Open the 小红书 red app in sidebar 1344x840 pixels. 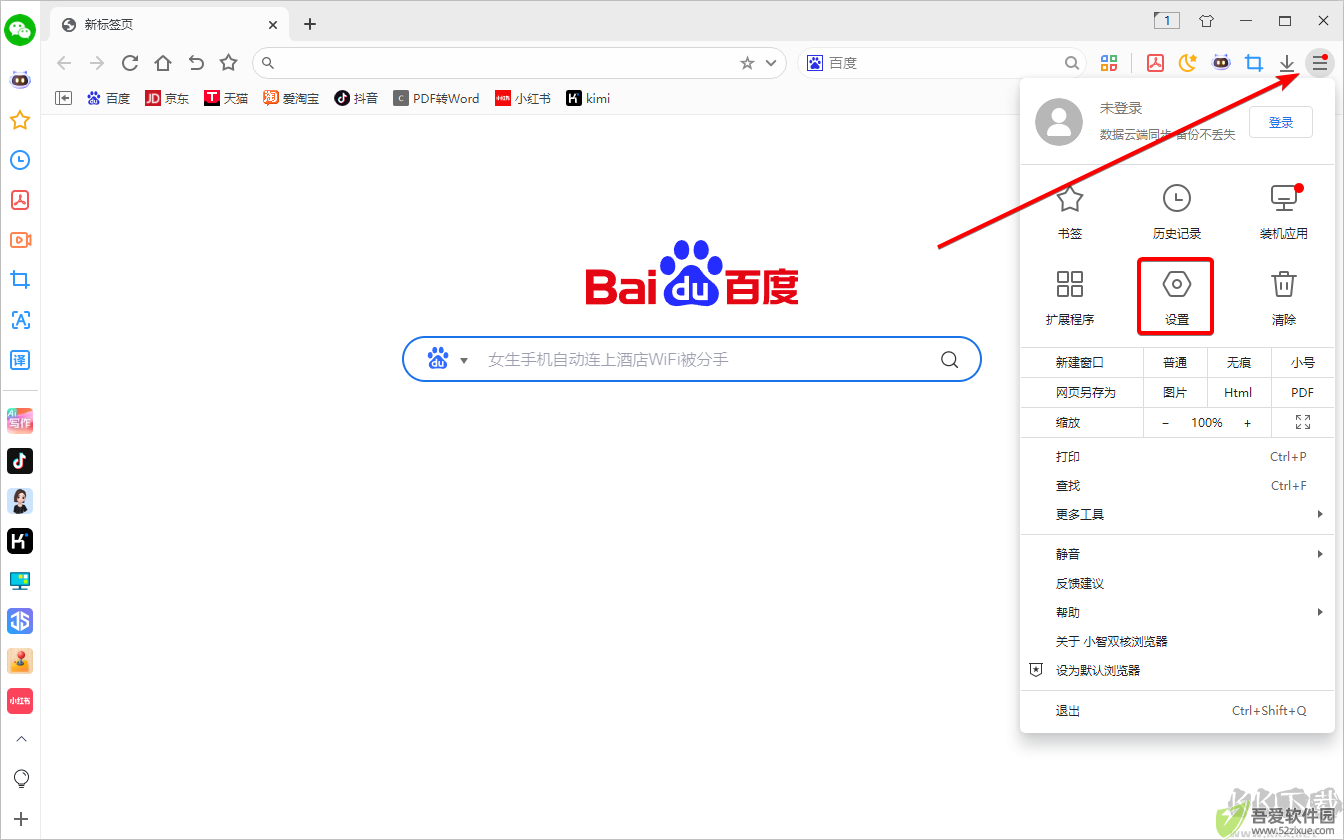click(20, 701)
